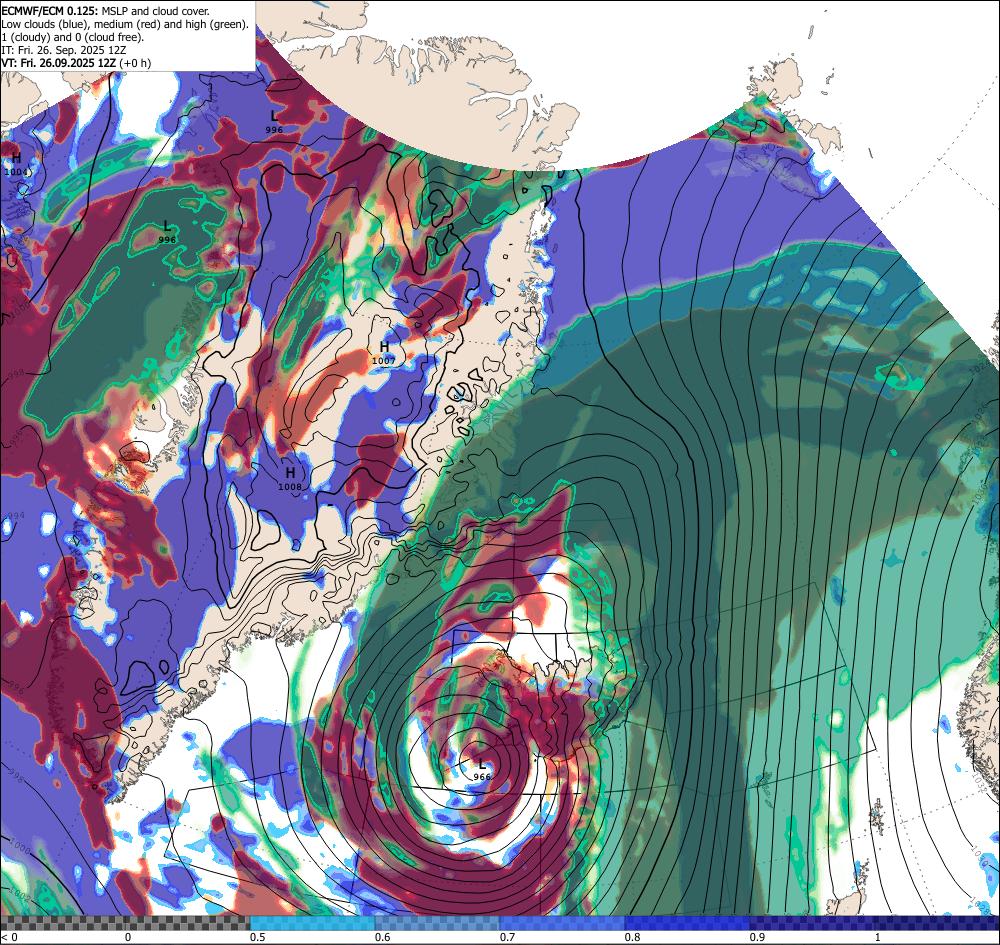Viewport: 1000px width, 945px height.
Task: Click the '0.9' colorbar tick label
Action: click(x=758, y=937)
